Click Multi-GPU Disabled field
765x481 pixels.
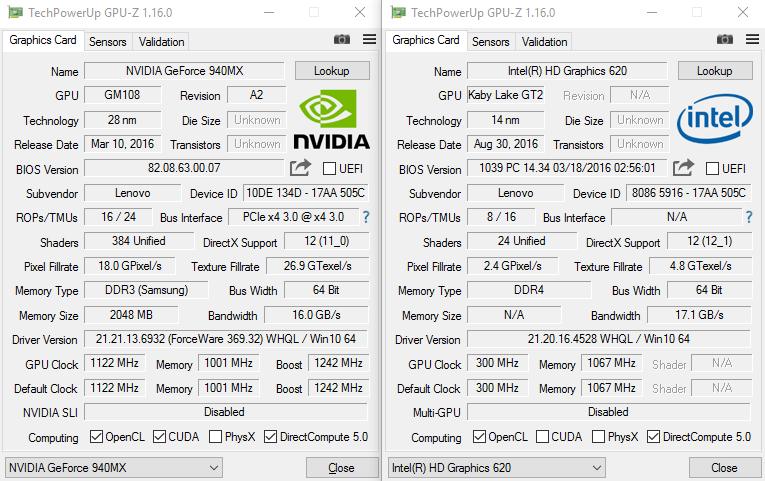(x=609, y=412)
